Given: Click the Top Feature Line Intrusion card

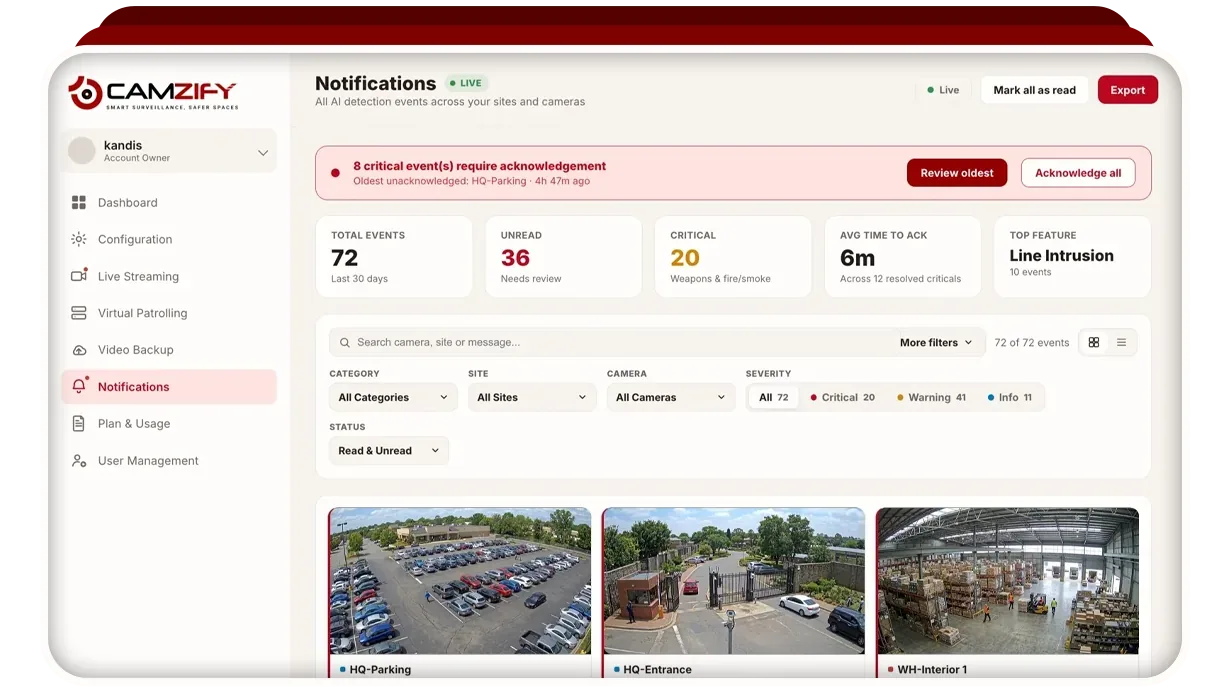Looking at the screenshot, I should tap(1072, 257).
